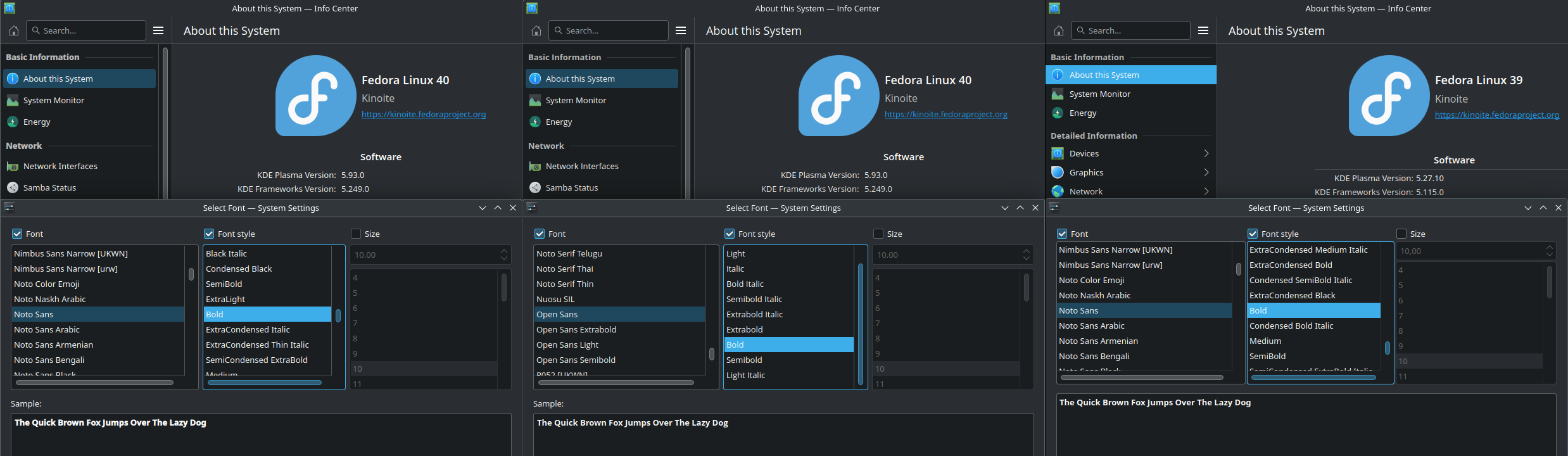Select About this System in middle Info Center
Screen dimensions: 1568x456
pos(602,79)
